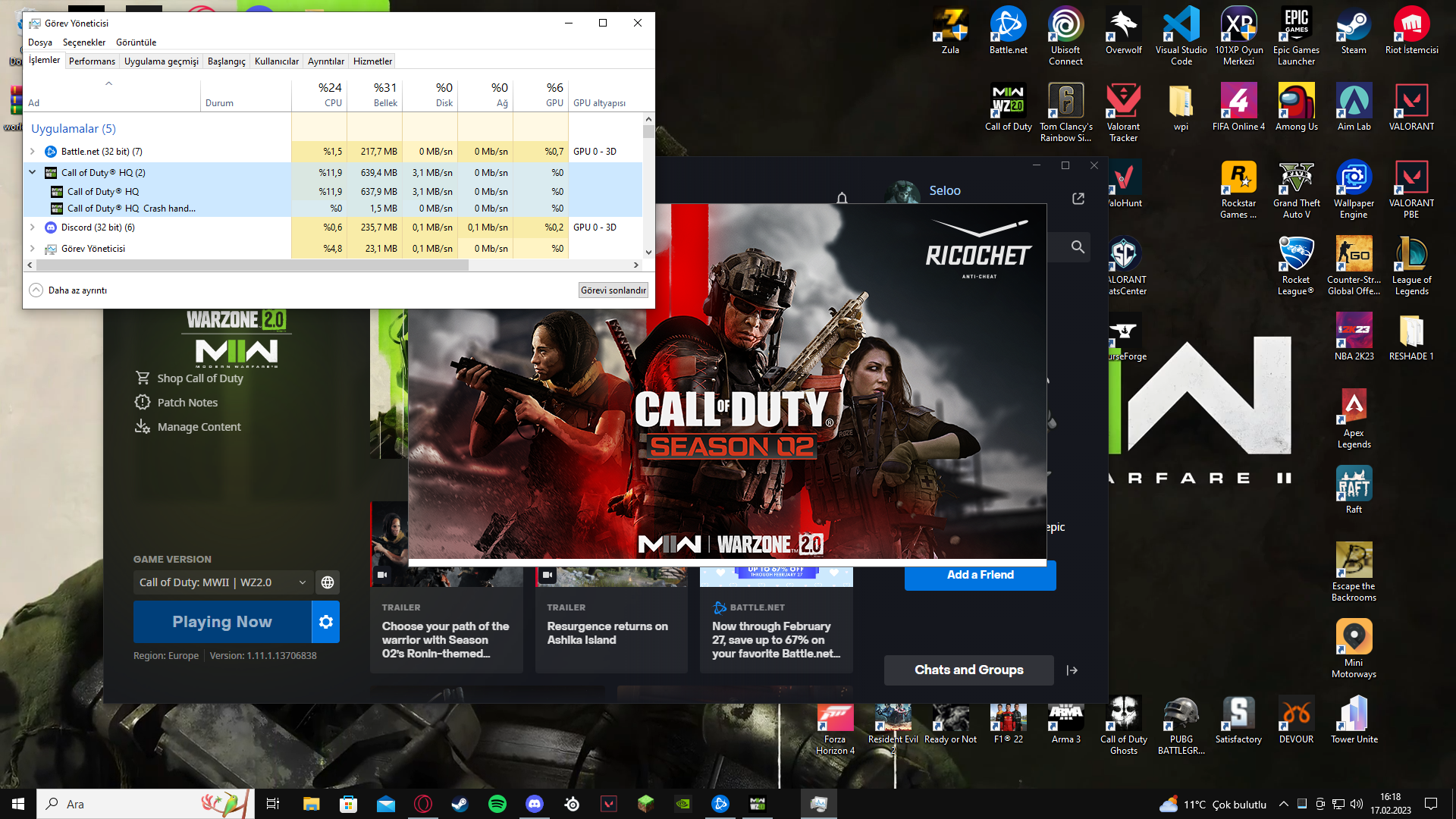The height and width of the screenshot is (819, 1456).
Task: Click the Battle.net notification bell icon
Action: tap(842, 199)
